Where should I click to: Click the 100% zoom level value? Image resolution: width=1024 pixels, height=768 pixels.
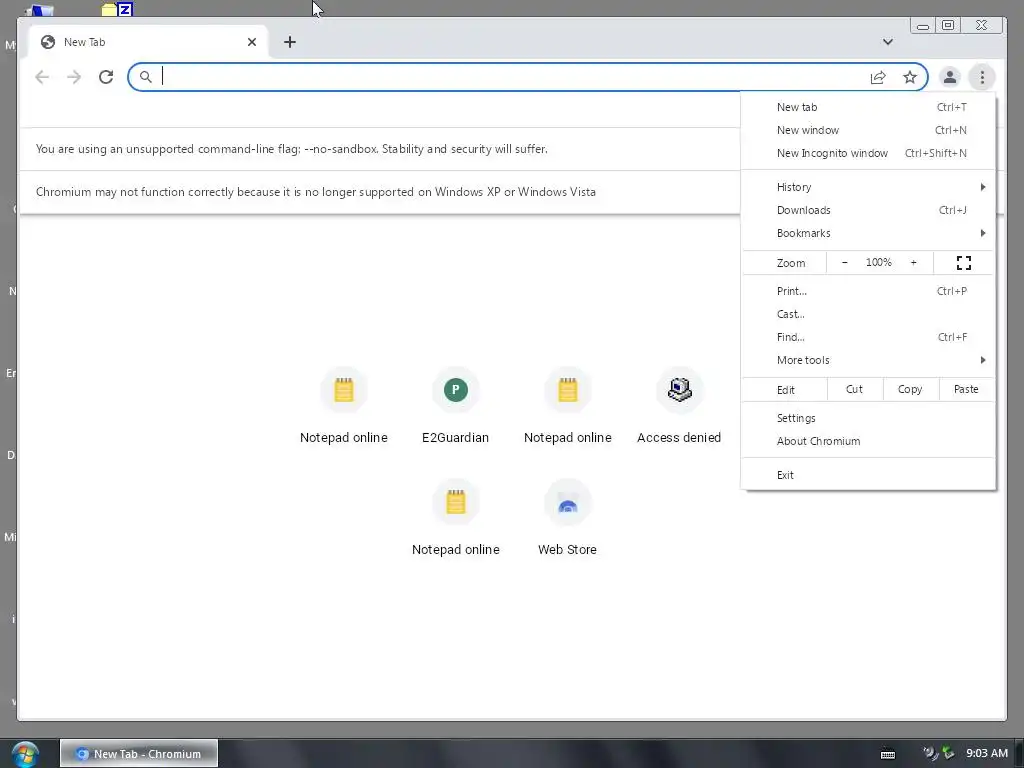pos(878,263)
